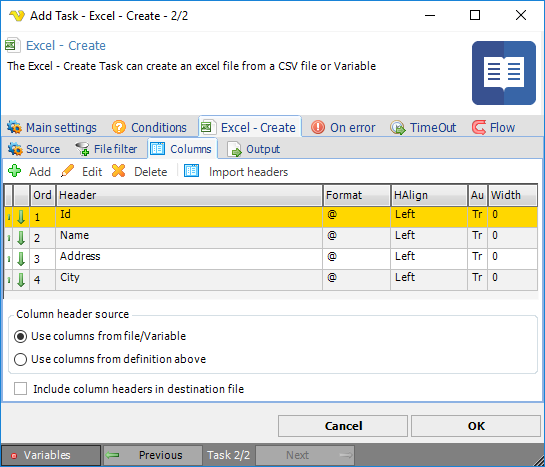The image size is (545, 467).
Task: Click the TimeOut clock icon
Action: [x=398, y=128]
